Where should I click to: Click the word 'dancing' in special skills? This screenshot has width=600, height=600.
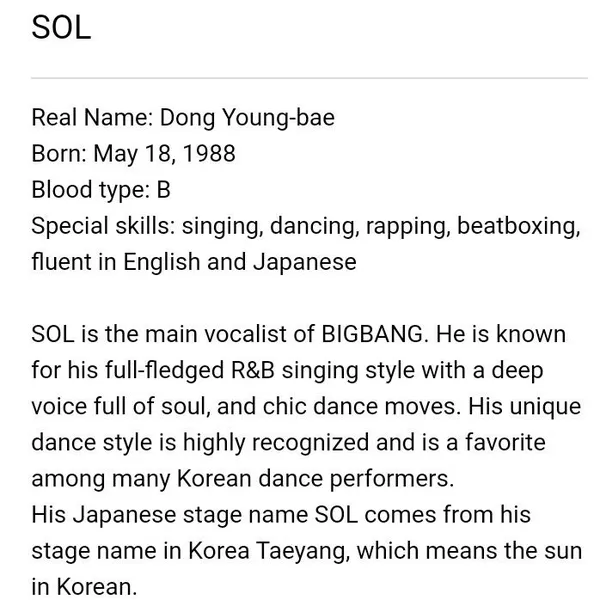(x=315, y=226)
